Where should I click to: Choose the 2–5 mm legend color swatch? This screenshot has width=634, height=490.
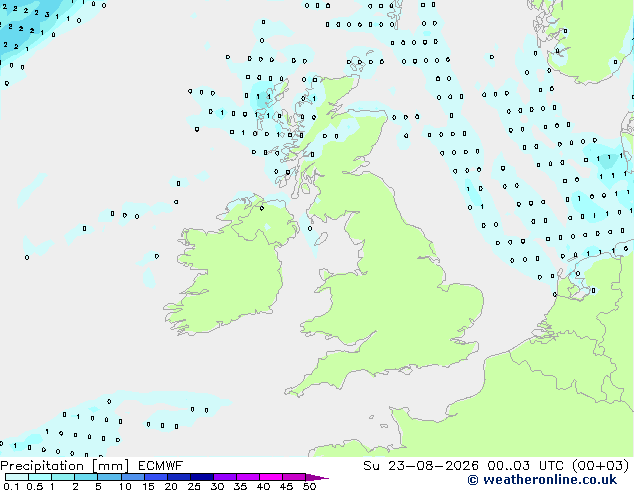tap(86, 477)
